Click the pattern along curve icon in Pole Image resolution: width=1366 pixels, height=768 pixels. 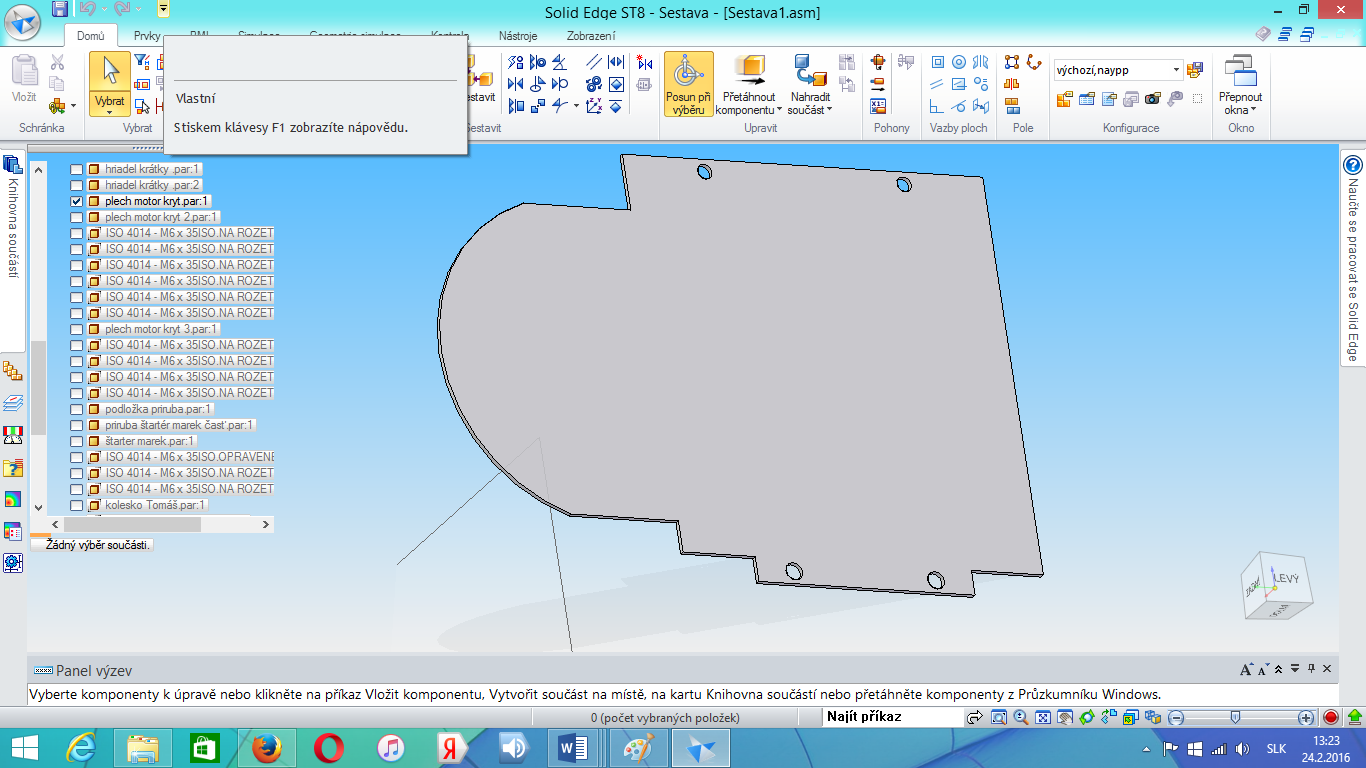(1034, 63)
